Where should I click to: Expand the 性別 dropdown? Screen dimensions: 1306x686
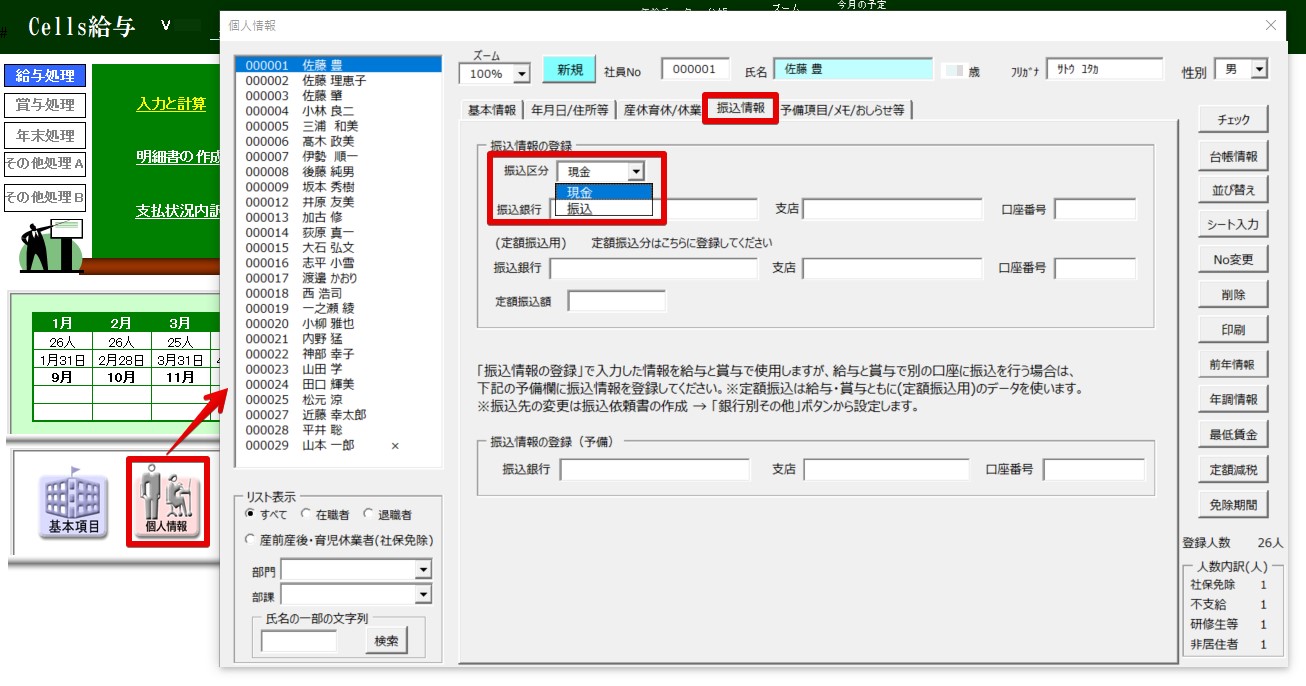click(x=1258, y=69)
